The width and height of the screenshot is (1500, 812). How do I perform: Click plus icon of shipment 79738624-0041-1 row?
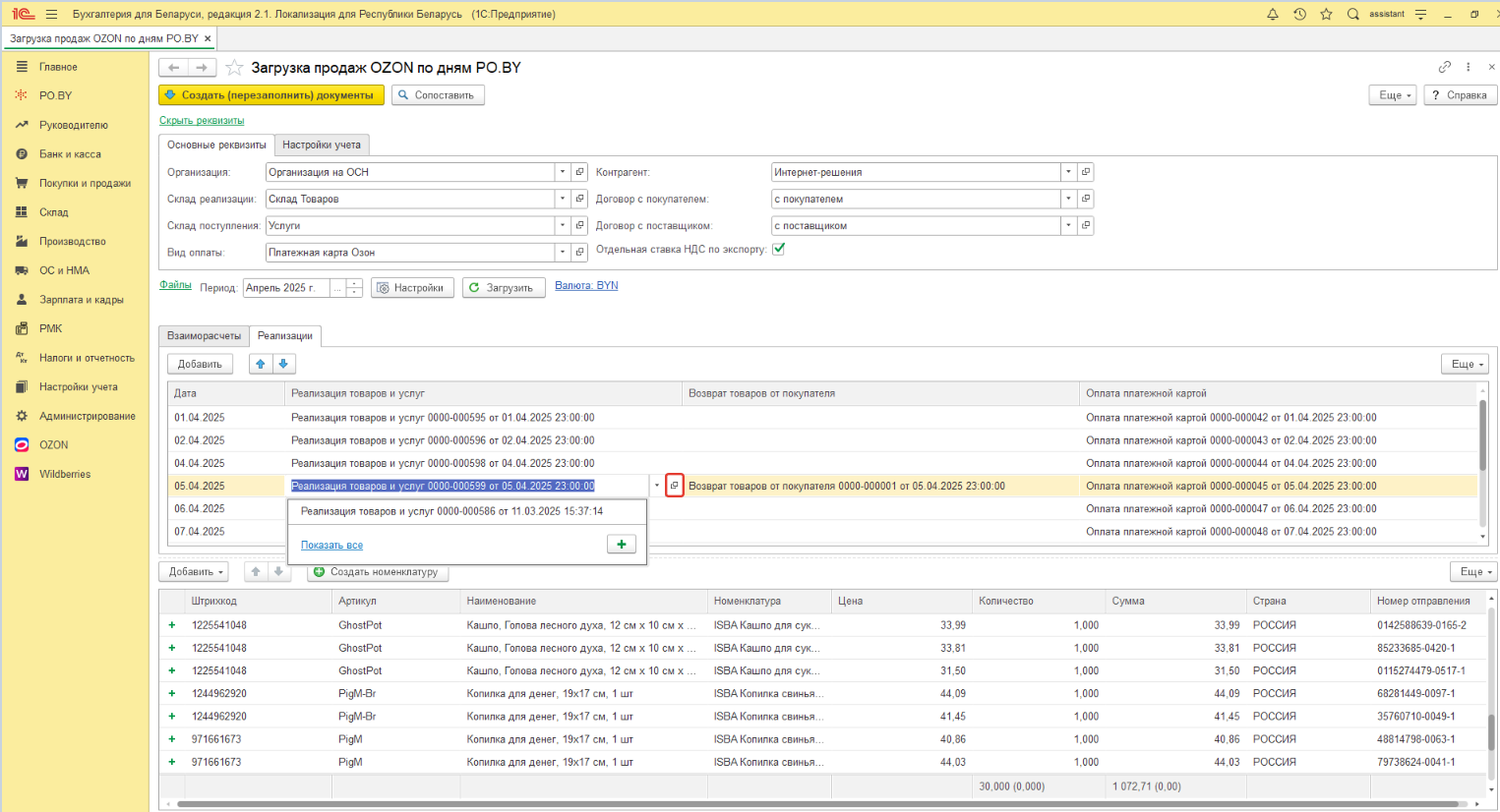click(x=172, y=762)
